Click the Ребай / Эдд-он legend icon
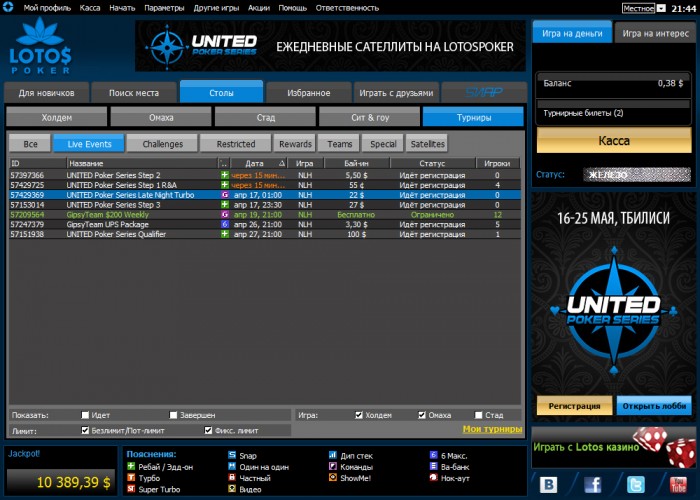 (131, 467)
